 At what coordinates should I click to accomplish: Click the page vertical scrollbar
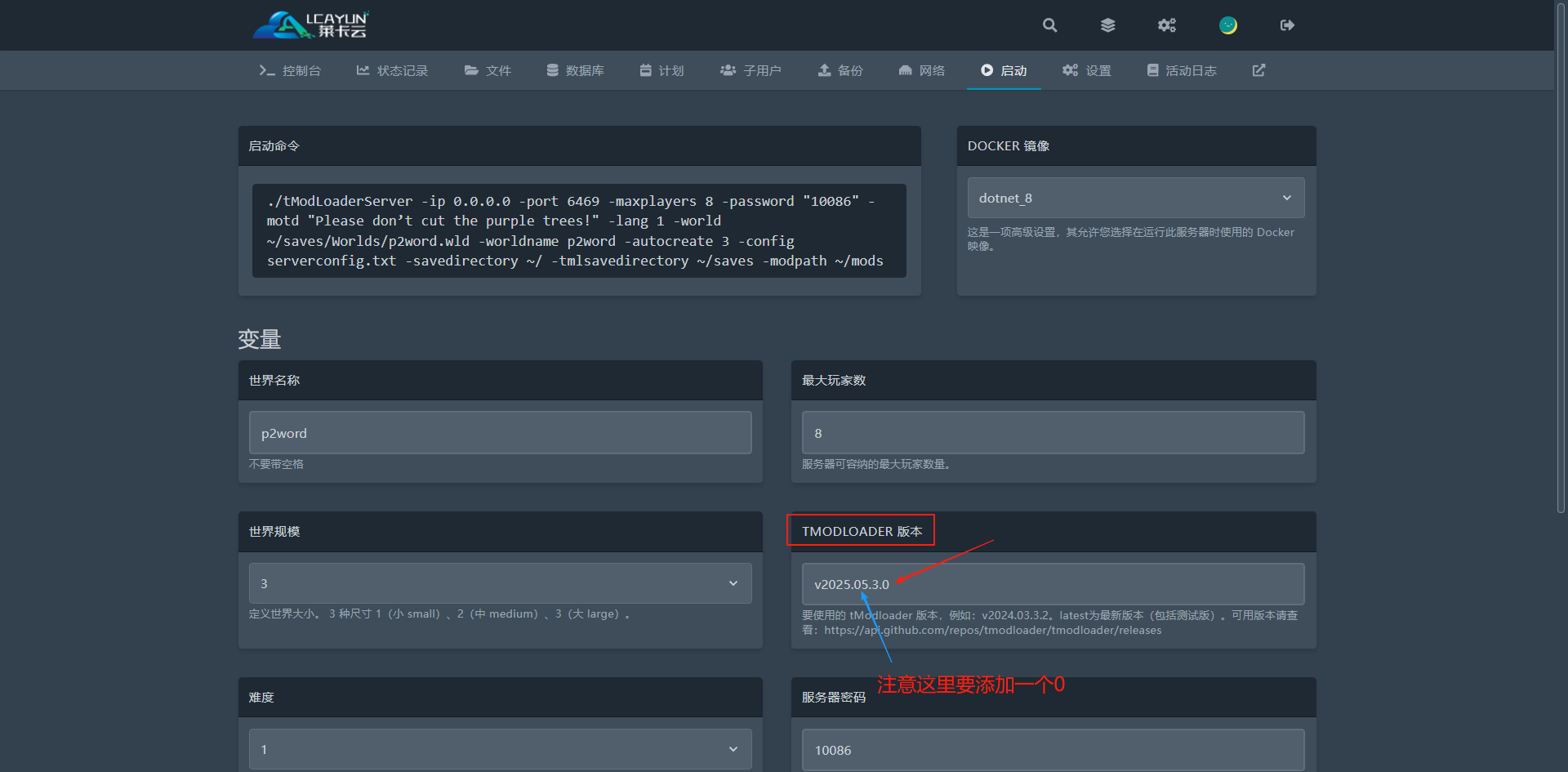1561,257
